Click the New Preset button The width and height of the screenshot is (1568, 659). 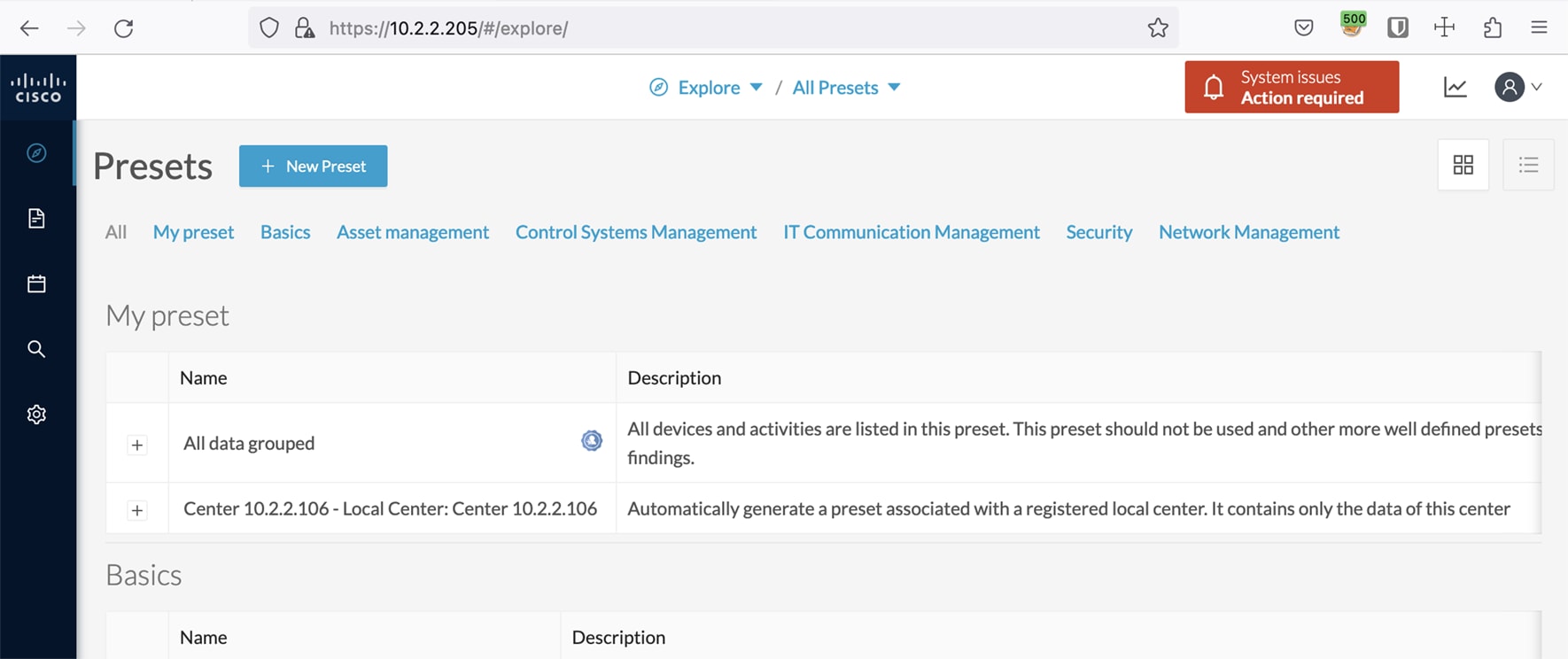[313, 167]
